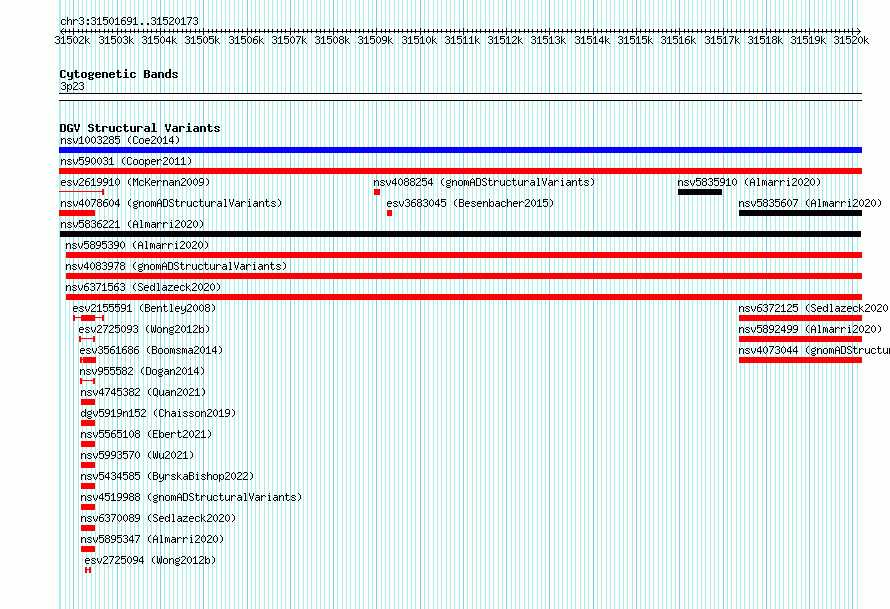Select the small red nsv4088254 glyph
890x609 pixels.
point(377,192)
